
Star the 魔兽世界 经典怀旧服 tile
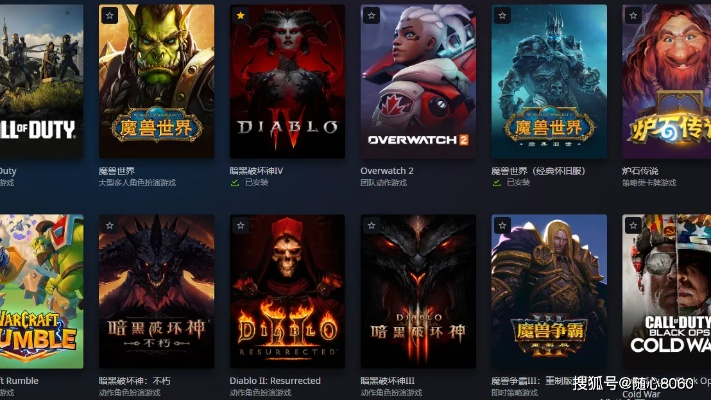point(502,16)
